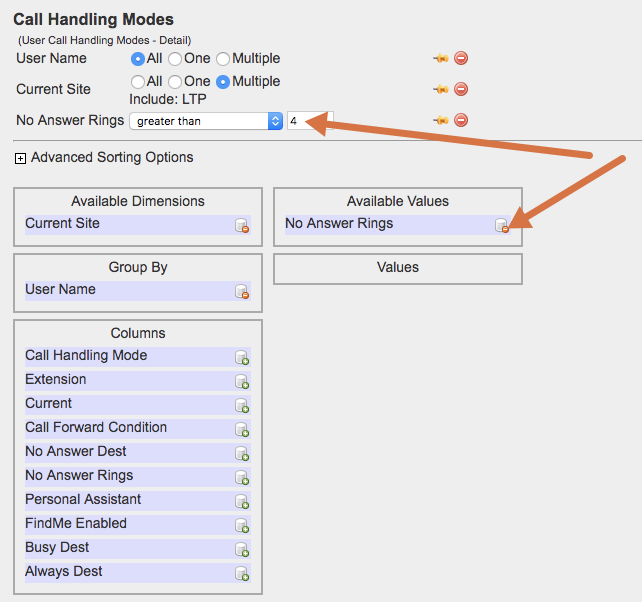
Task: Click the pin icon for User Name filter
Action: point(440,59)
